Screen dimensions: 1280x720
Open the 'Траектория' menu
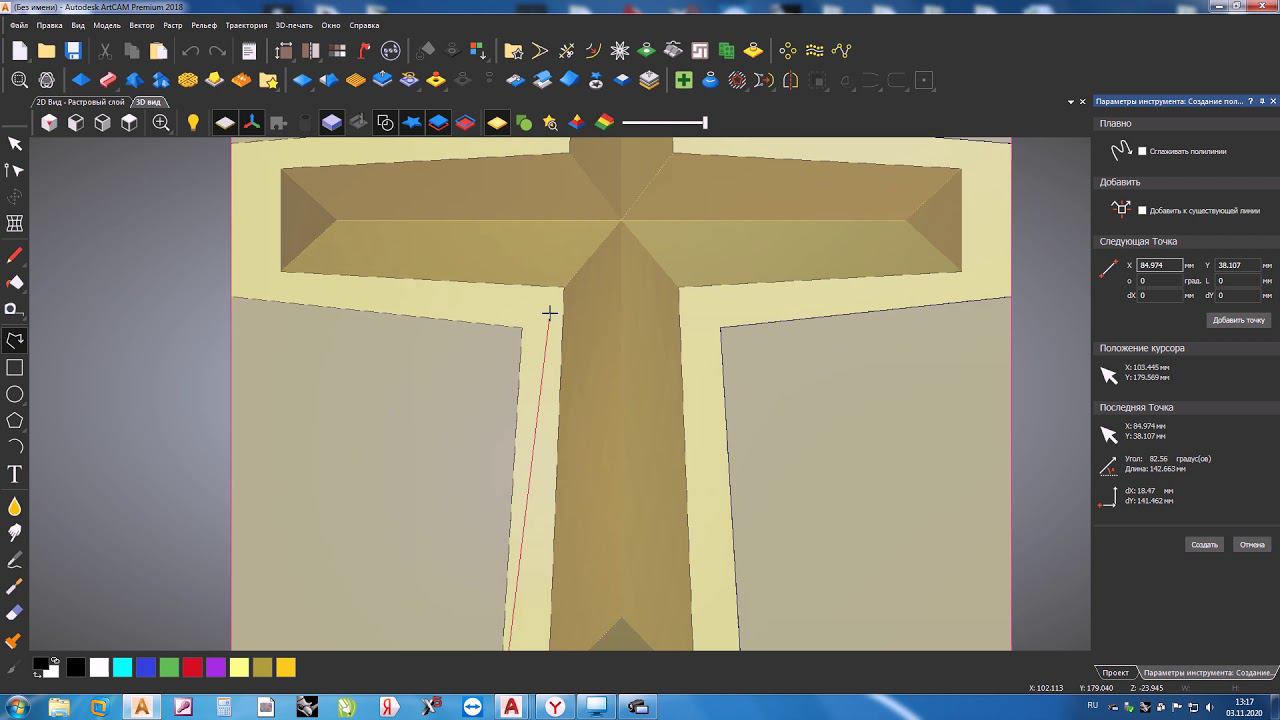[x=246, y=25]
